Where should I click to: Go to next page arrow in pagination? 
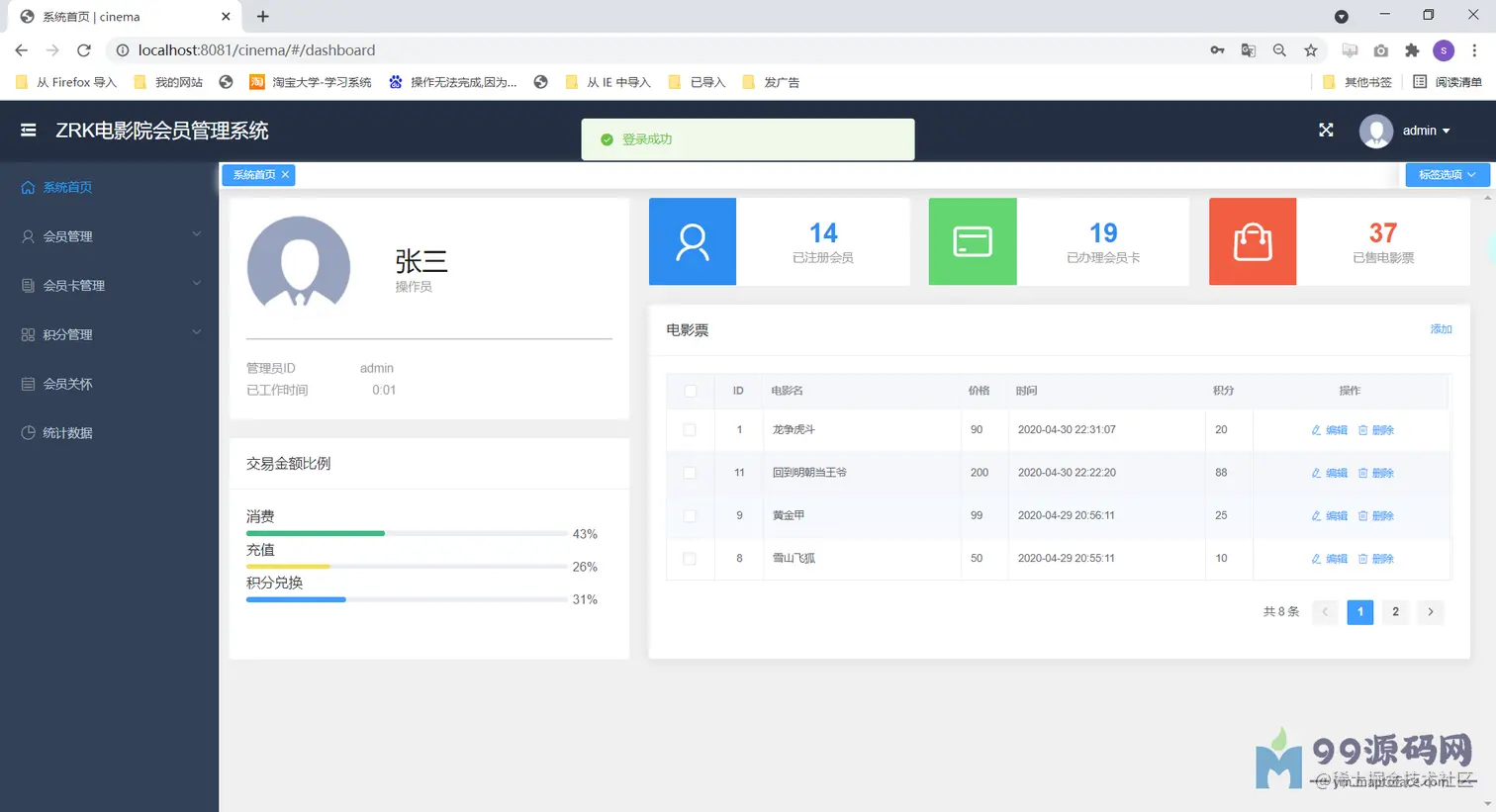(x=1431, y=612)
